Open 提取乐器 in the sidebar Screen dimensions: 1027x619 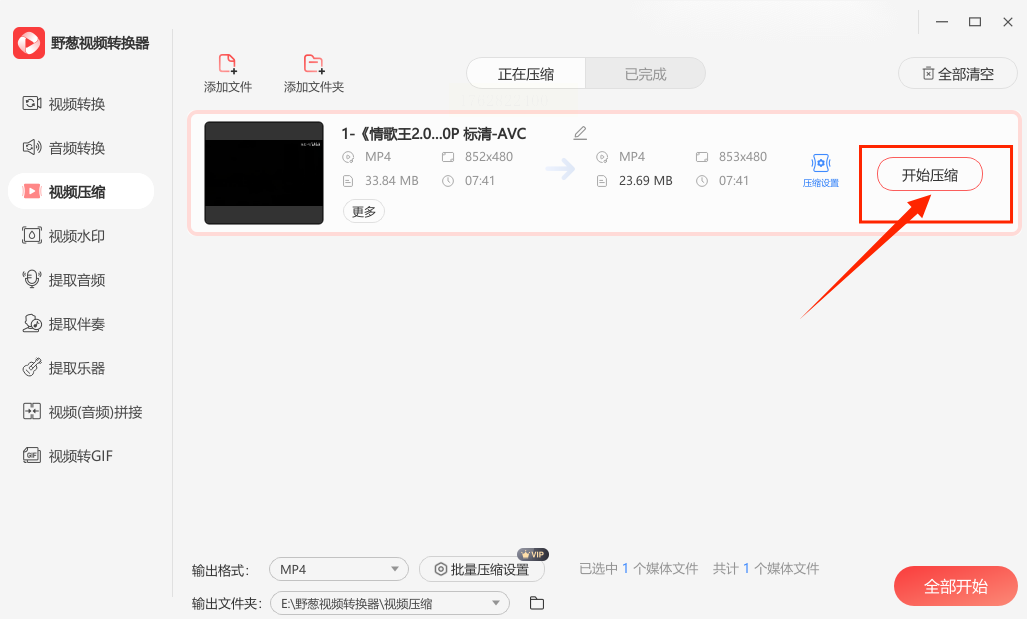(x=64, y=367)
